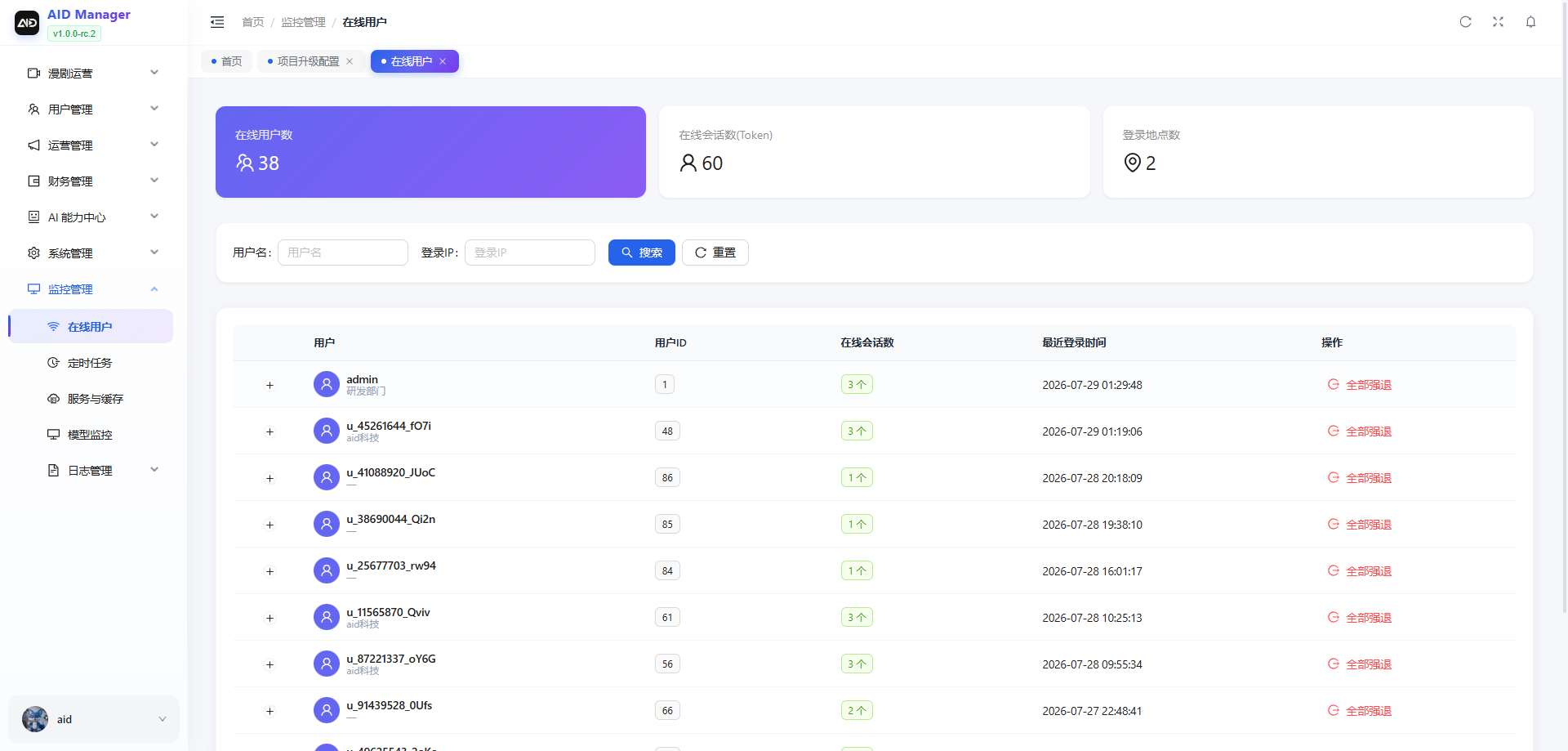
Task: Force logout all sessions for u_45261644_fO7i
Action: pyautogui.click(x=1360, y=431)
